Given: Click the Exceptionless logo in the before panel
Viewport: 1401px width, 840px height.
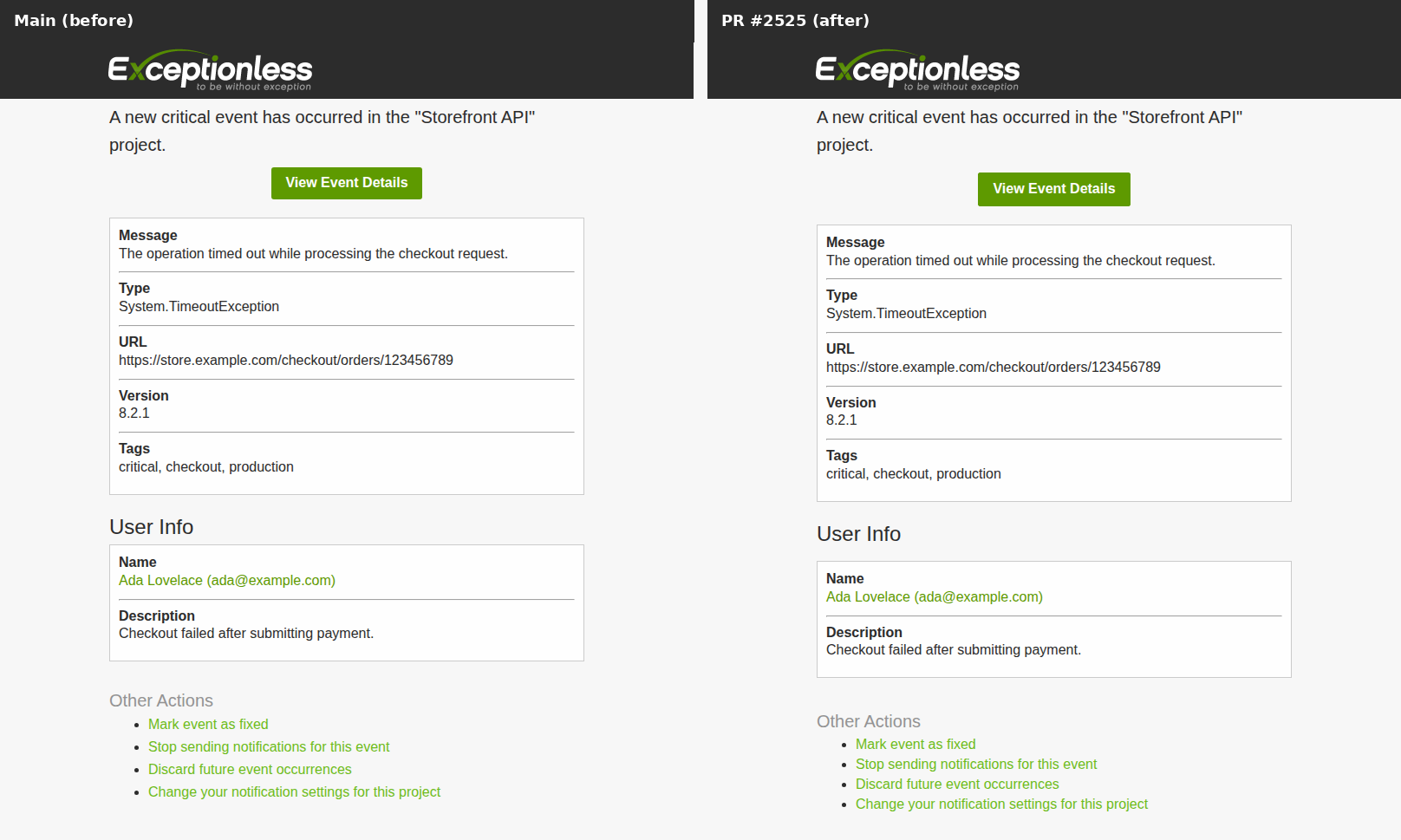Looking at the screenshot, I should click(210, 70).
